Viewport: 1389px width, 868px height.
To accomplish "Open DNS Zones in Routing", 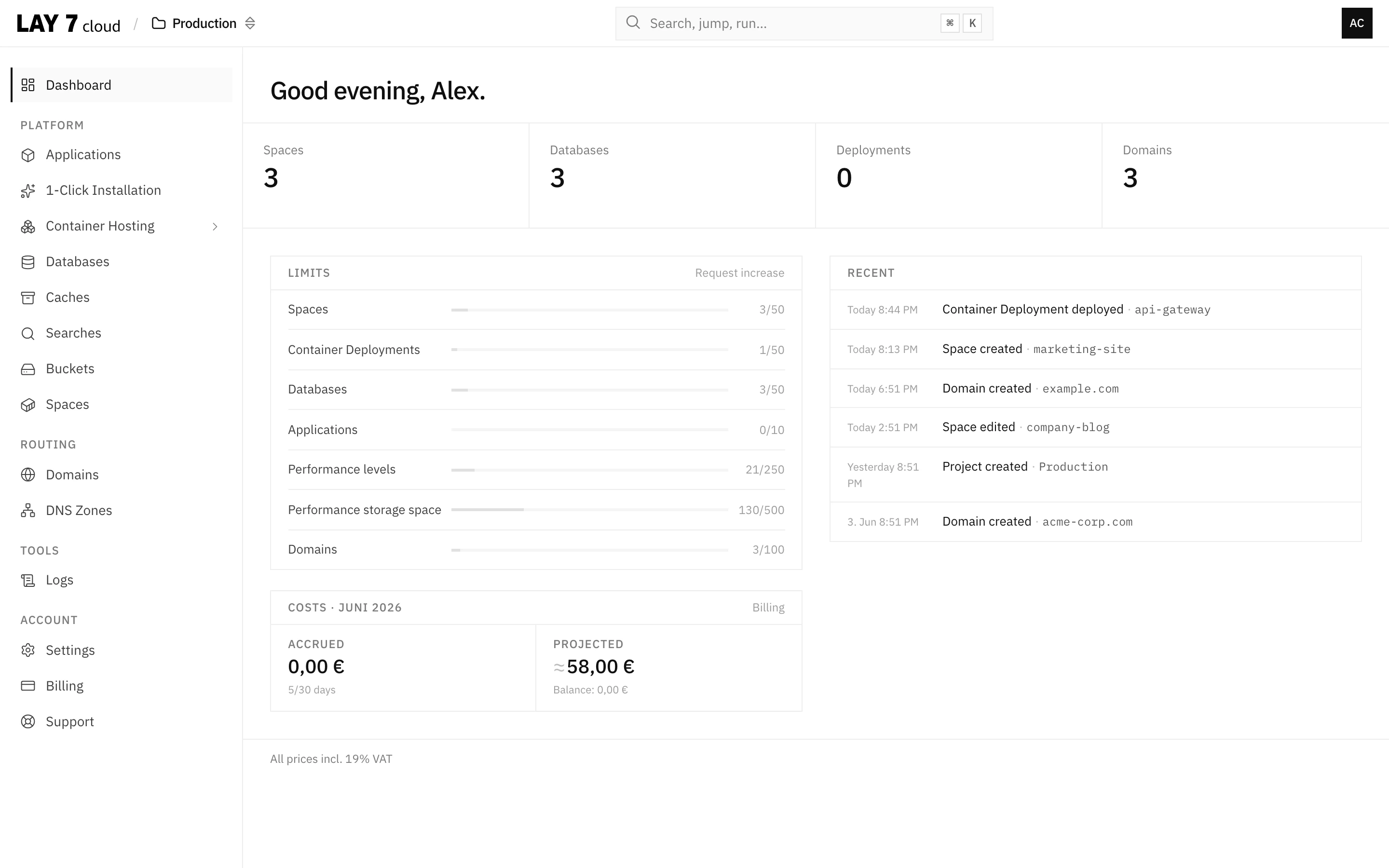I will pos(121,510).
